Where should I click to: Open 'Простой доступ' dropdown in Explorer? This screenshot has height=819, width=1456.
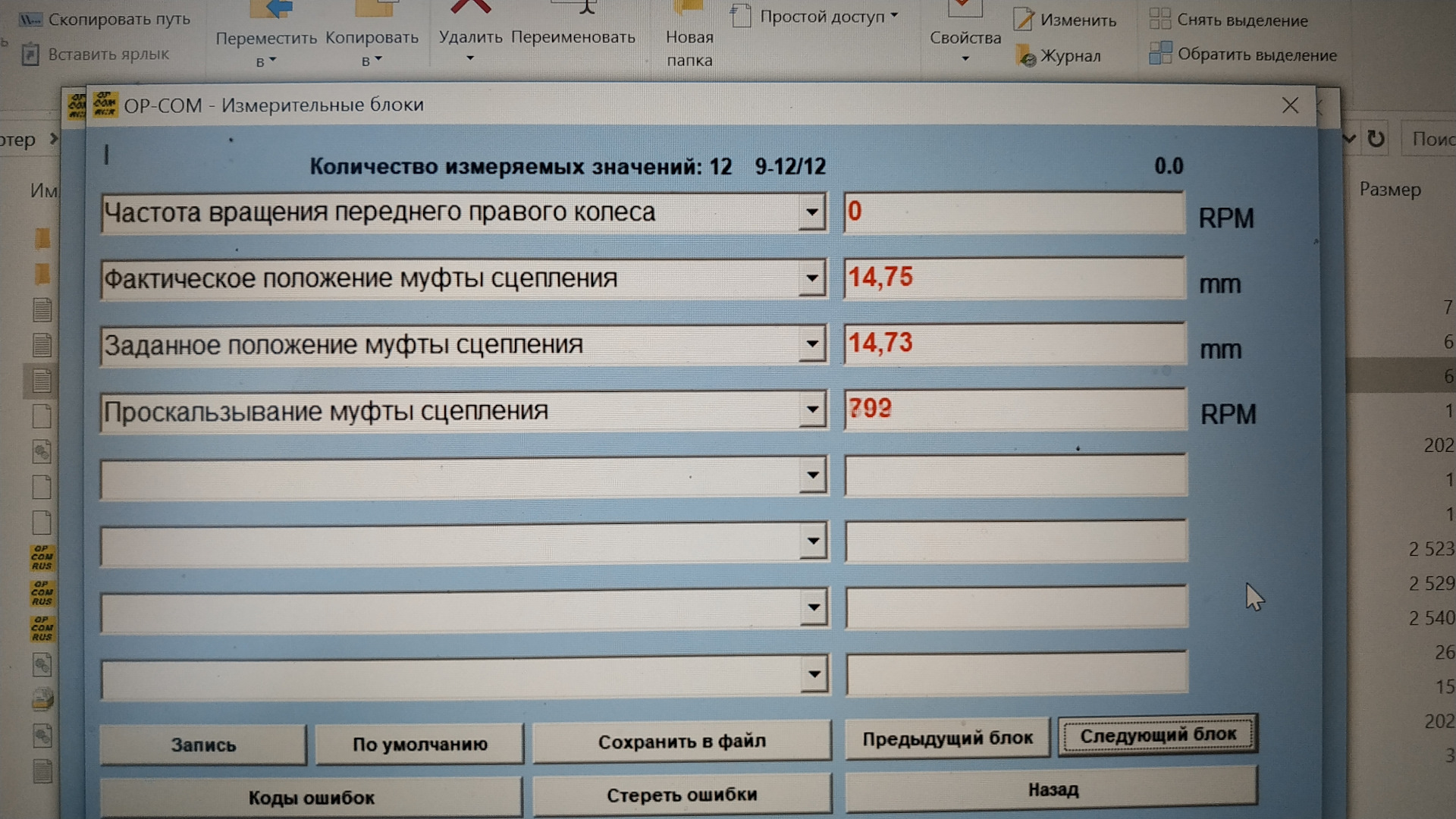coord(816,17)
